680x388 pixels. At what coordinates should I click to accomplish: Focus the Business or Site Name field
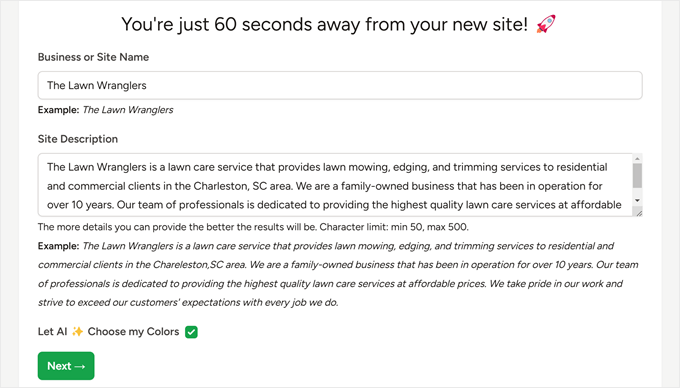coord(340,85)
